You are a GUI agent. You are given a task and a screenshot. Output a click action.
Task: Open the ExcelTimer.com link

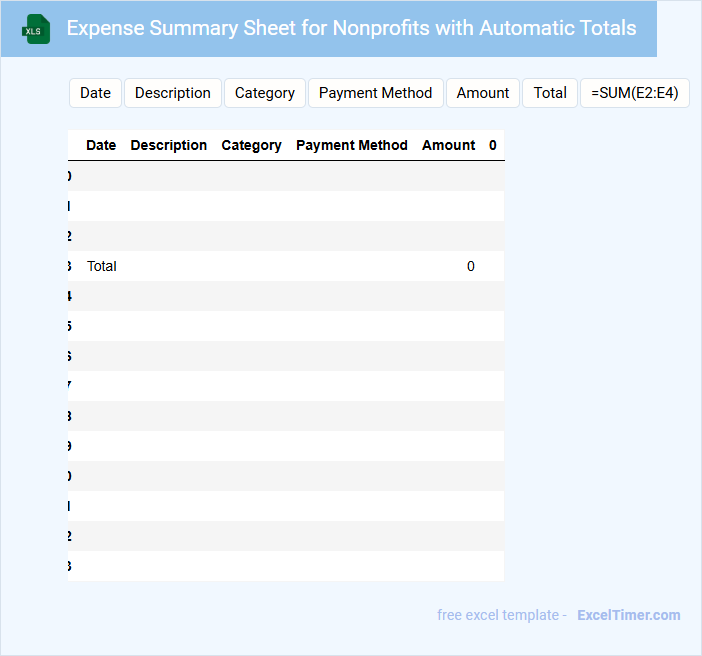(x=629, y=615)
